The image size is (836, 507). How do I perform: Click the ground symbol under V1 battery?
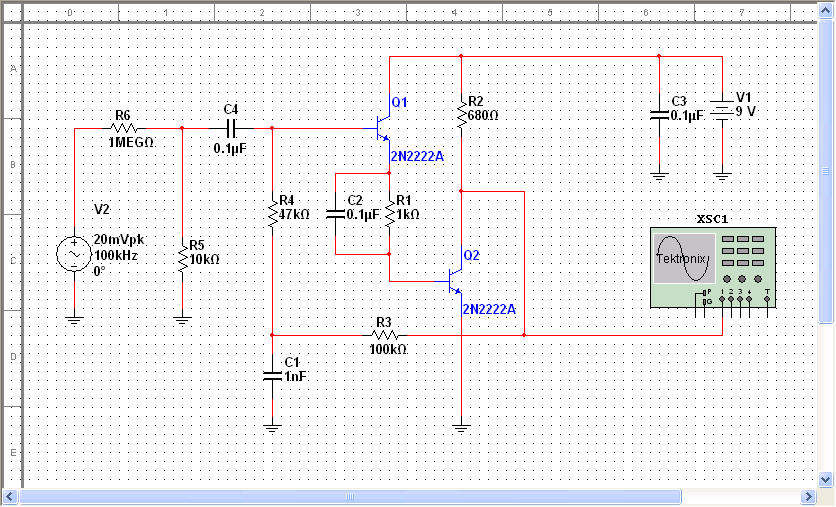722,176
